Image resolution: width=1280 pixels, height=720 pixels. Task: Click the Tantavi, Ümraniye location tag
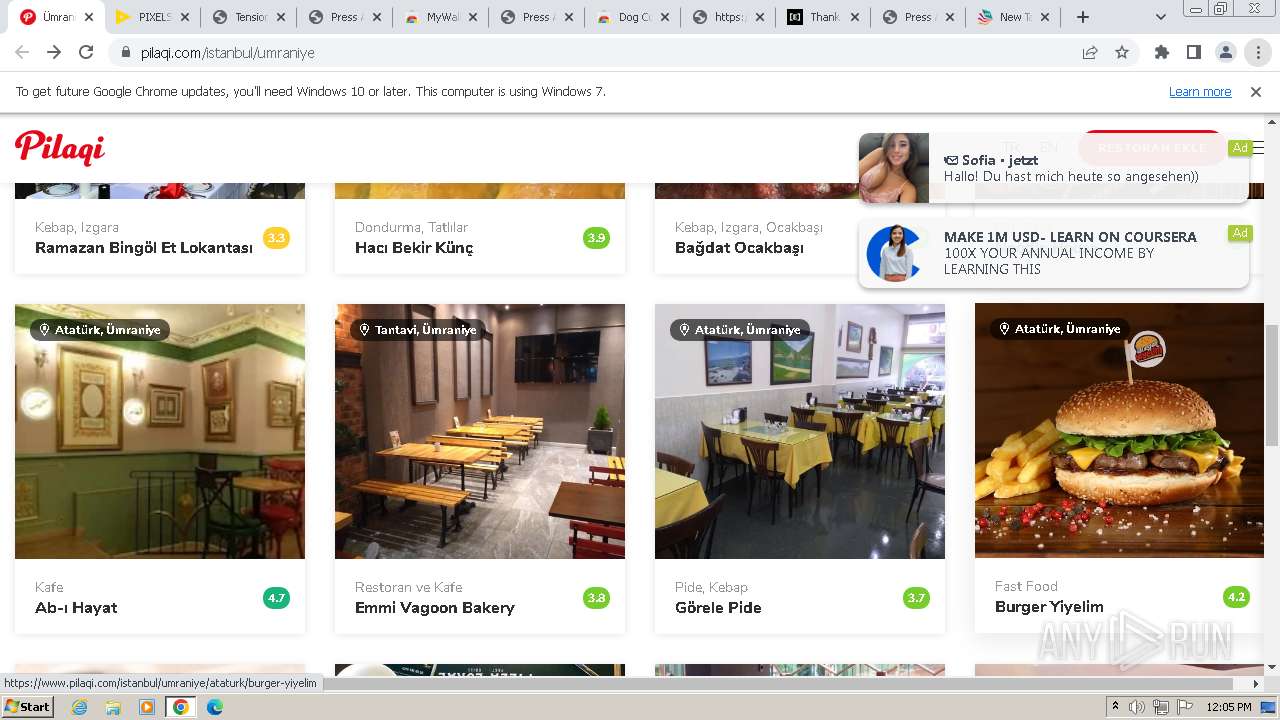pyautogui.click(x=418, y=330)
